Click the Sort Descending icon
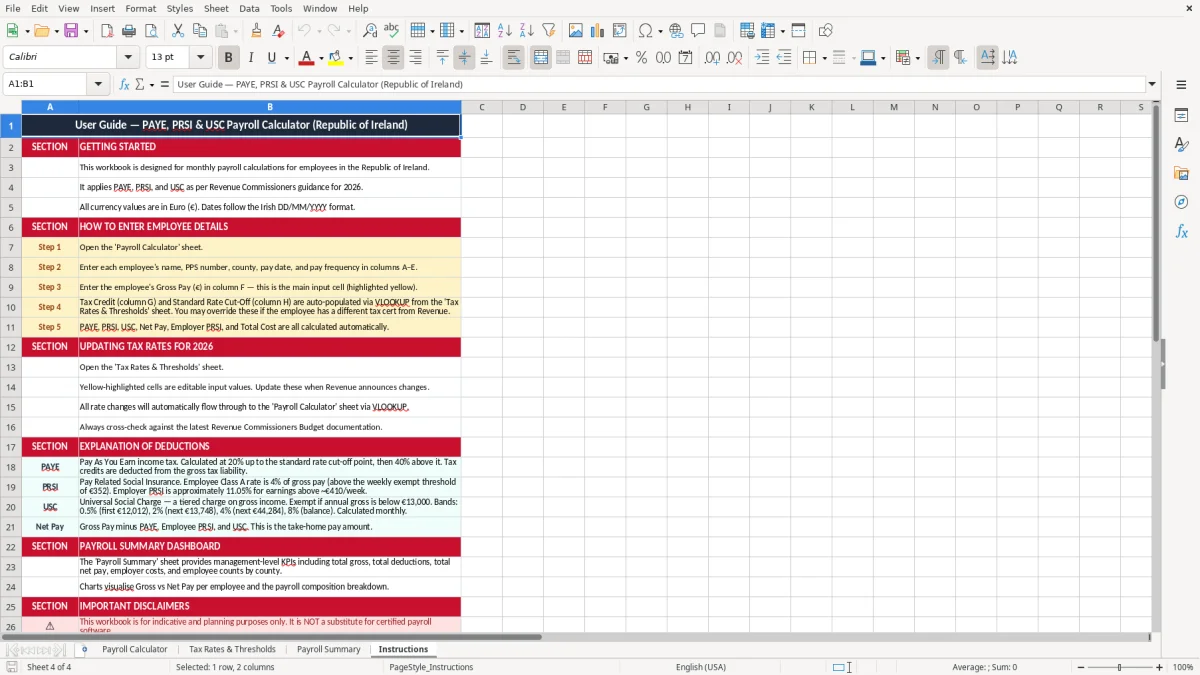This screenshot has height=675, width=1200. coord(526,31)
